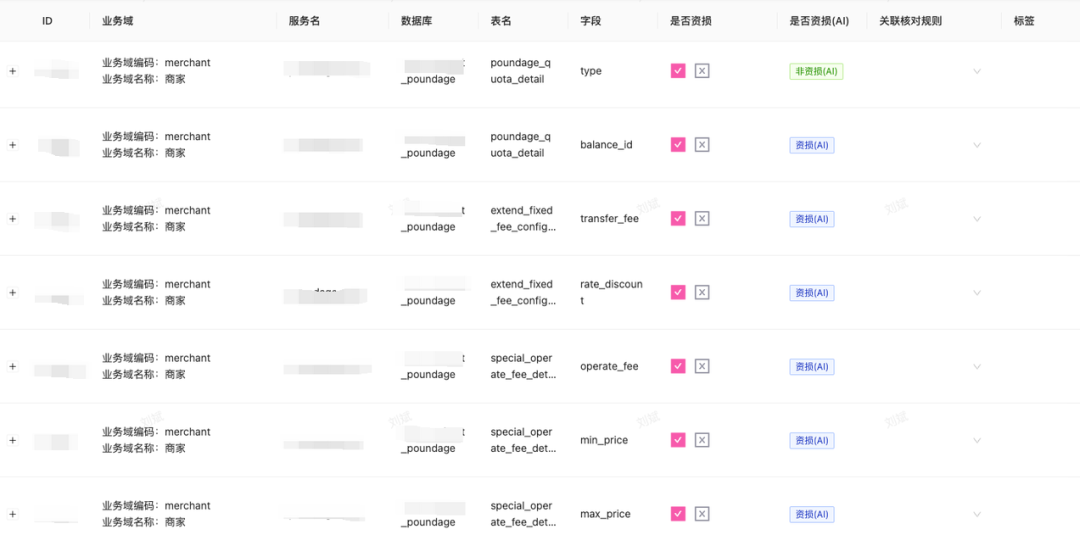Toggle pink checkbox for balance_id field
This screenshot has width=1080, height=546.
(x=678, y=145)
